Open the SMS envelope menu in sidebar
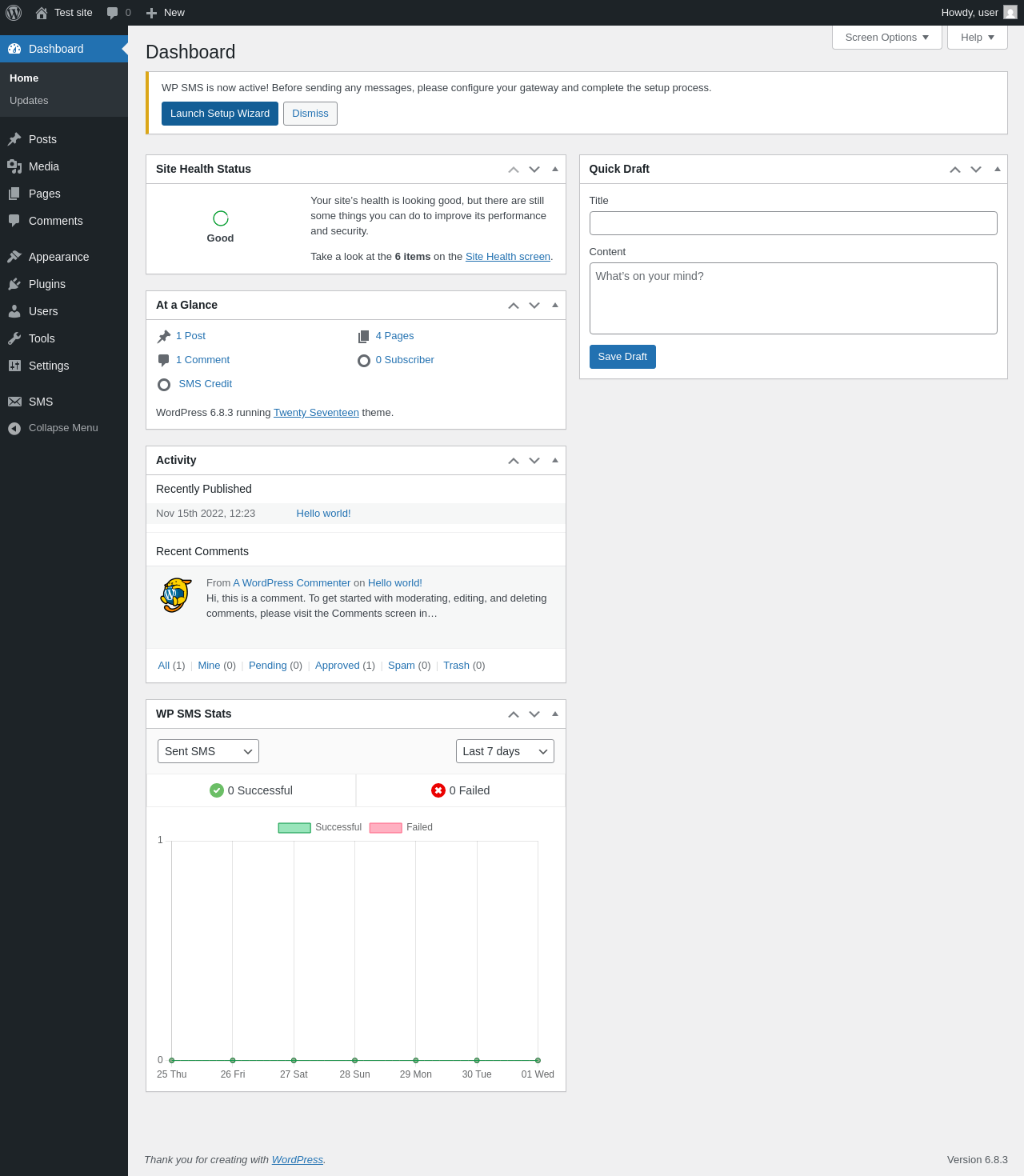The height and width of the screenshot is (1176, 1024). tap(14, 402)
